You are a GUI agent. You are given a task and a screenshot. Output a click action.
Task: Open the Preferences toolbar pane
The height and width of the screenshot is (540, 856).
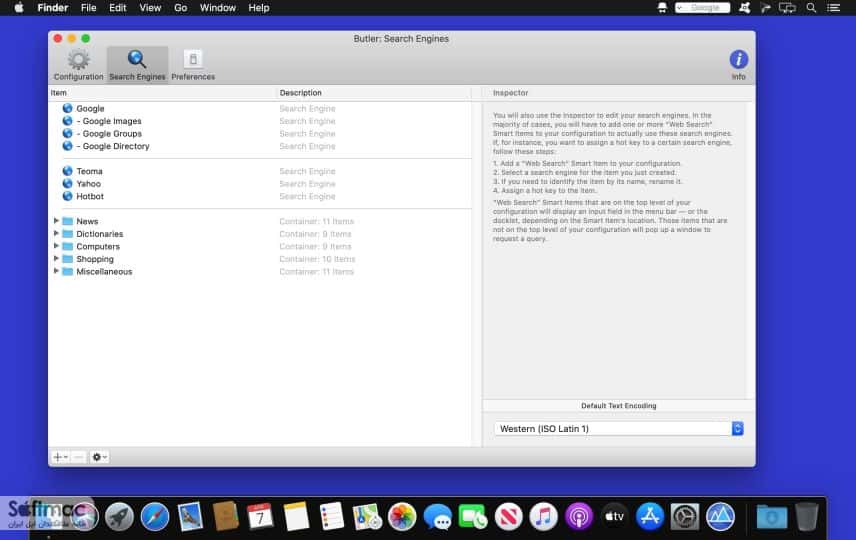(x=193, y=65)
